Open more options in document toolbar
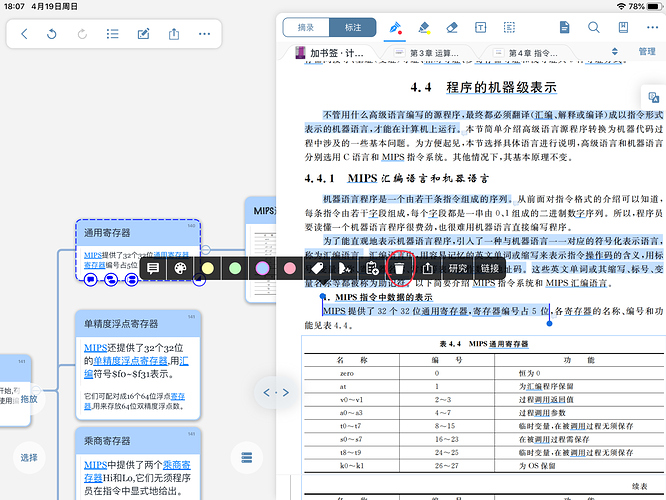Viewport: 666px width, 500px height. (x=652, y=28)
